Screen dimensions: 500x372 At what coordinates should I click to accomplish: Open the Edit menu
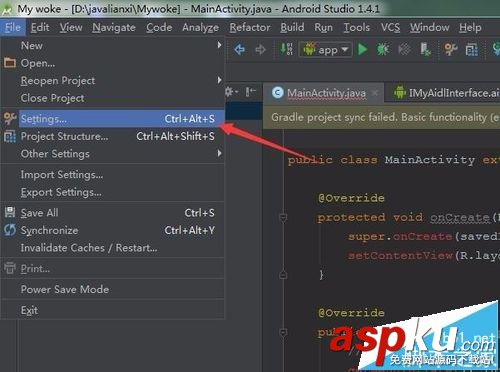pyautogui.click(x=40, y=27)
